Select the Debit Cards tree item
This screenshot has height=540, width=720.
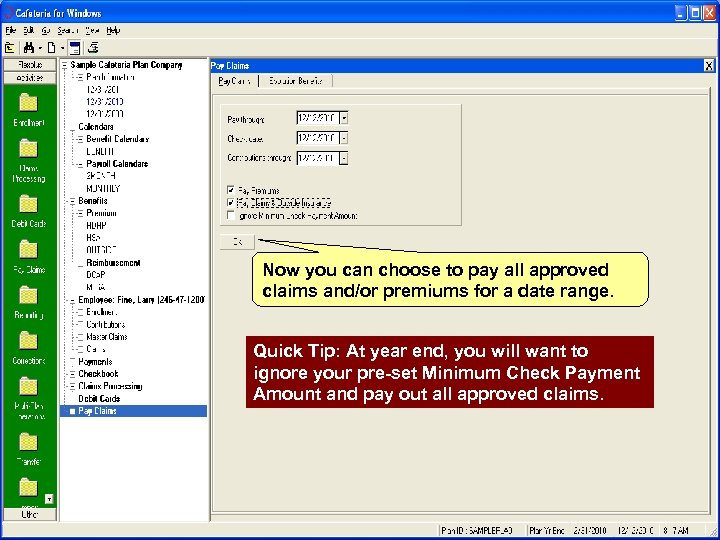(99, 399)
